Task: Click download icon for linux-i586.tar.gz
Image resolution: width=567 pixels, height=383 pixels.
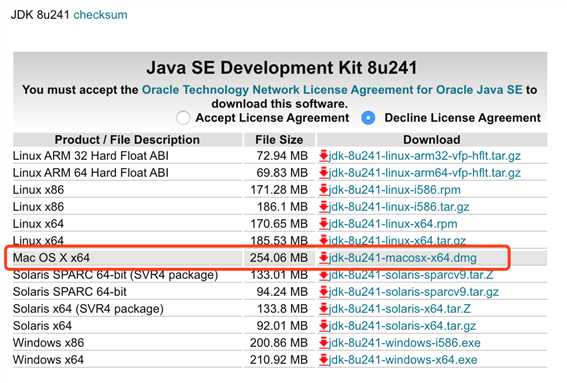Action: pos(324,207)
